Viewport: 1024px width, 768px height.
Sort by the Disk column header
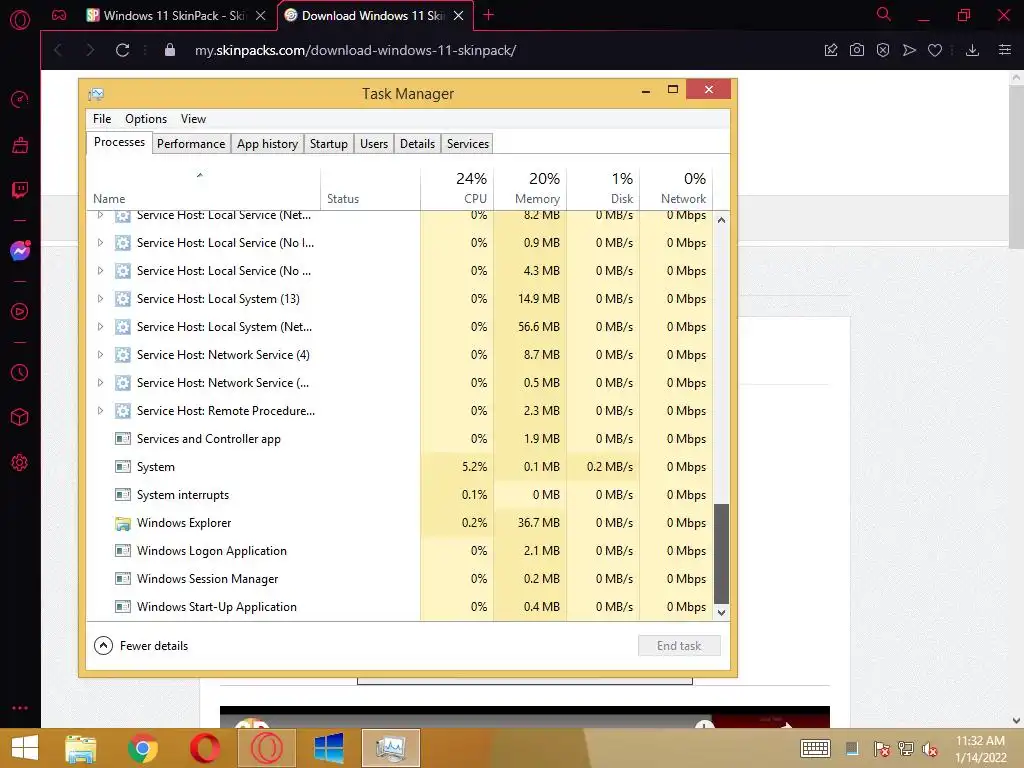(x=603, y=188)
